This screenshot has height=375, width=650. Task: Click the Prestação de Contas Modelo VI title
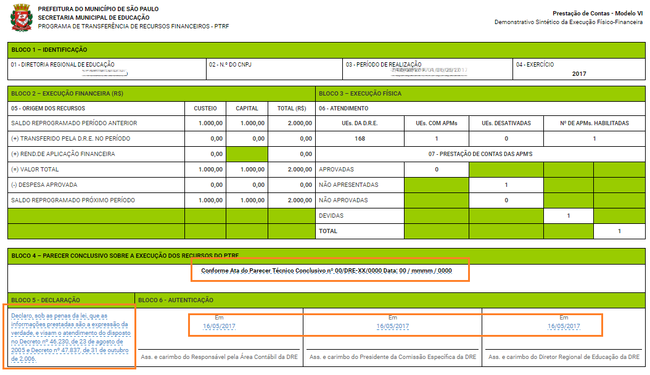click(x=597, y=13)
